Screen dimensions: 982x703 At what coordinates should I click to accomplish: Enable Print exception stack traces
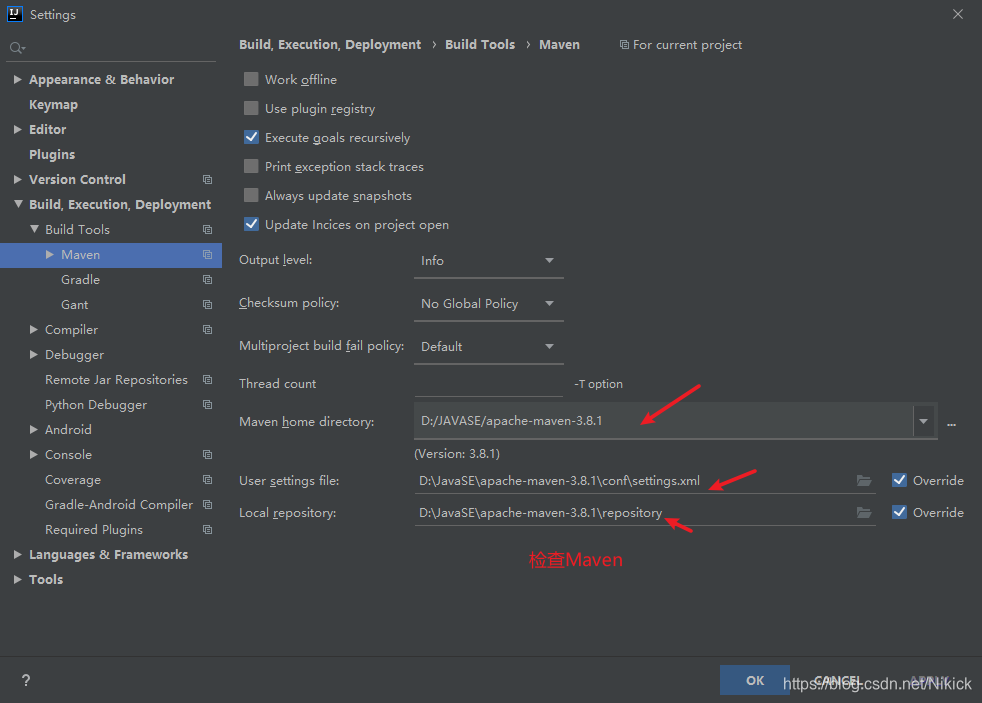tap(251, 166)
